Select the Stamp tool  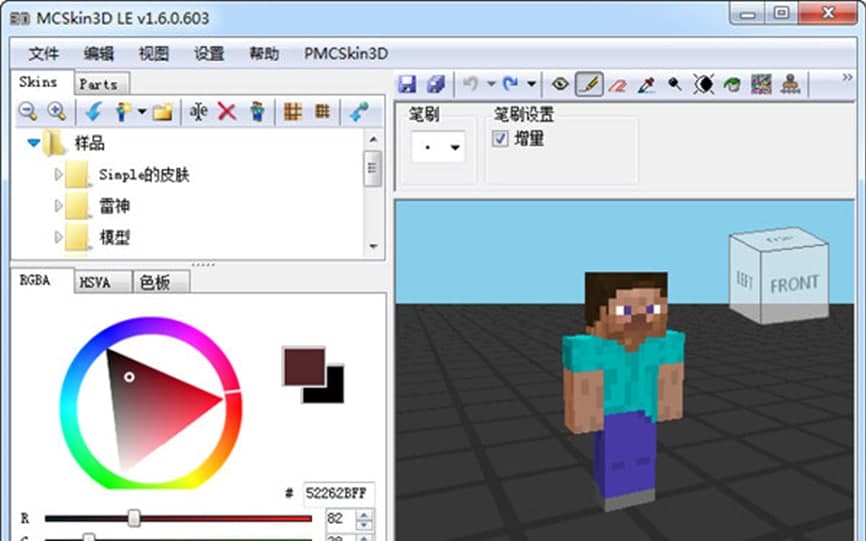[x=790, y=84]
